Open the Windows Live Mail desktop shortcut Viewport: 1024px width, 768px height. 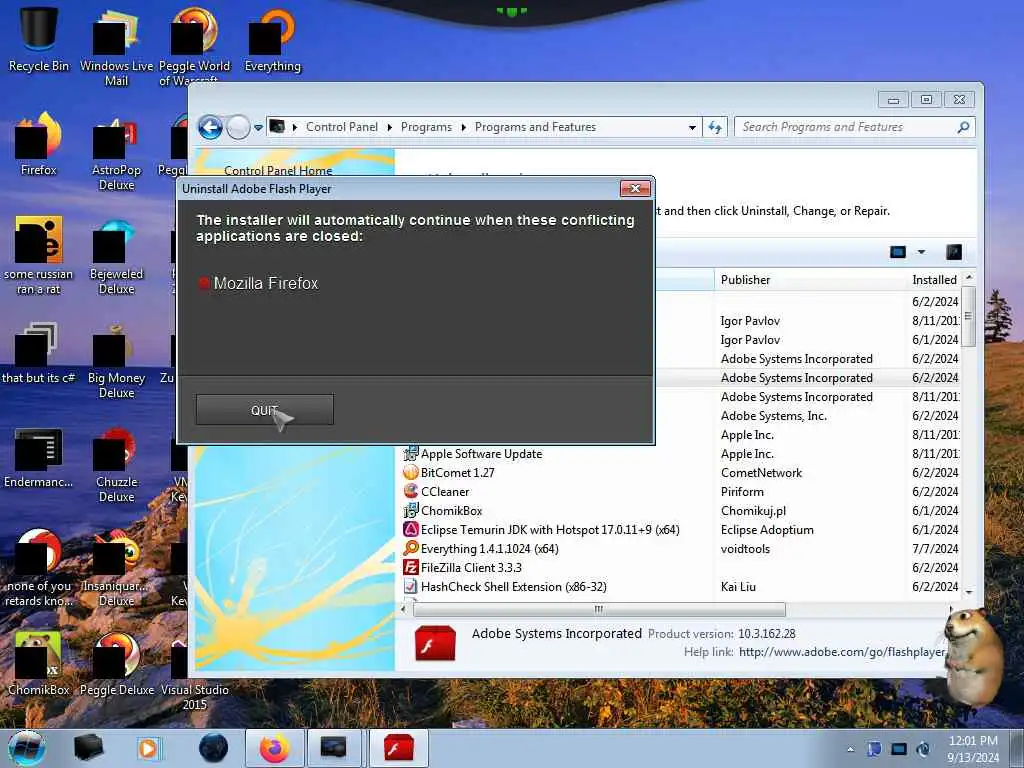coord(116,49)
